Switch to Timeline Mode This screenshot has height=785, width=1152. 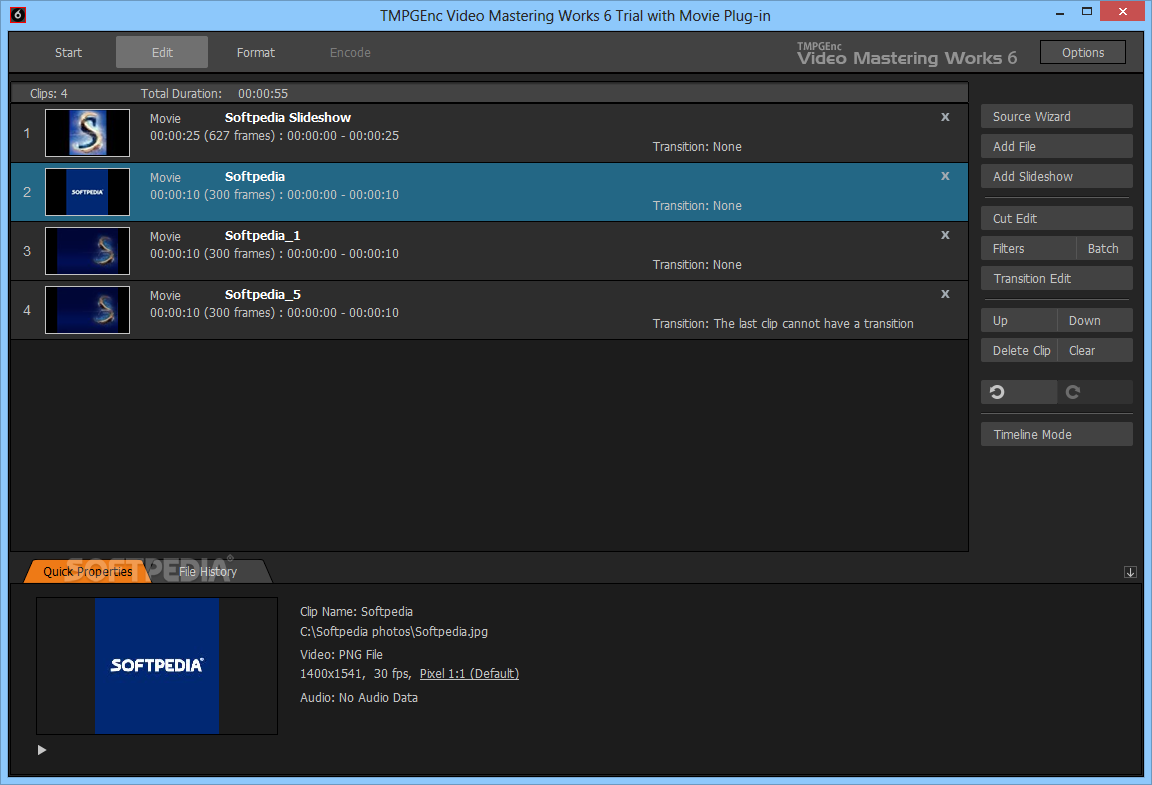click(1056, 434)
